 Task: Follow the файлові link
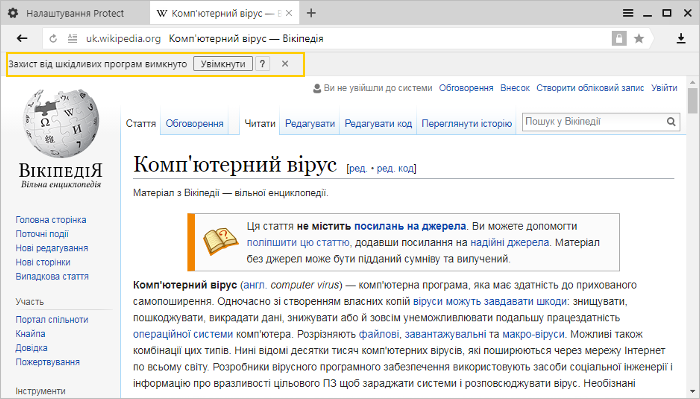[x=379, y=334]
